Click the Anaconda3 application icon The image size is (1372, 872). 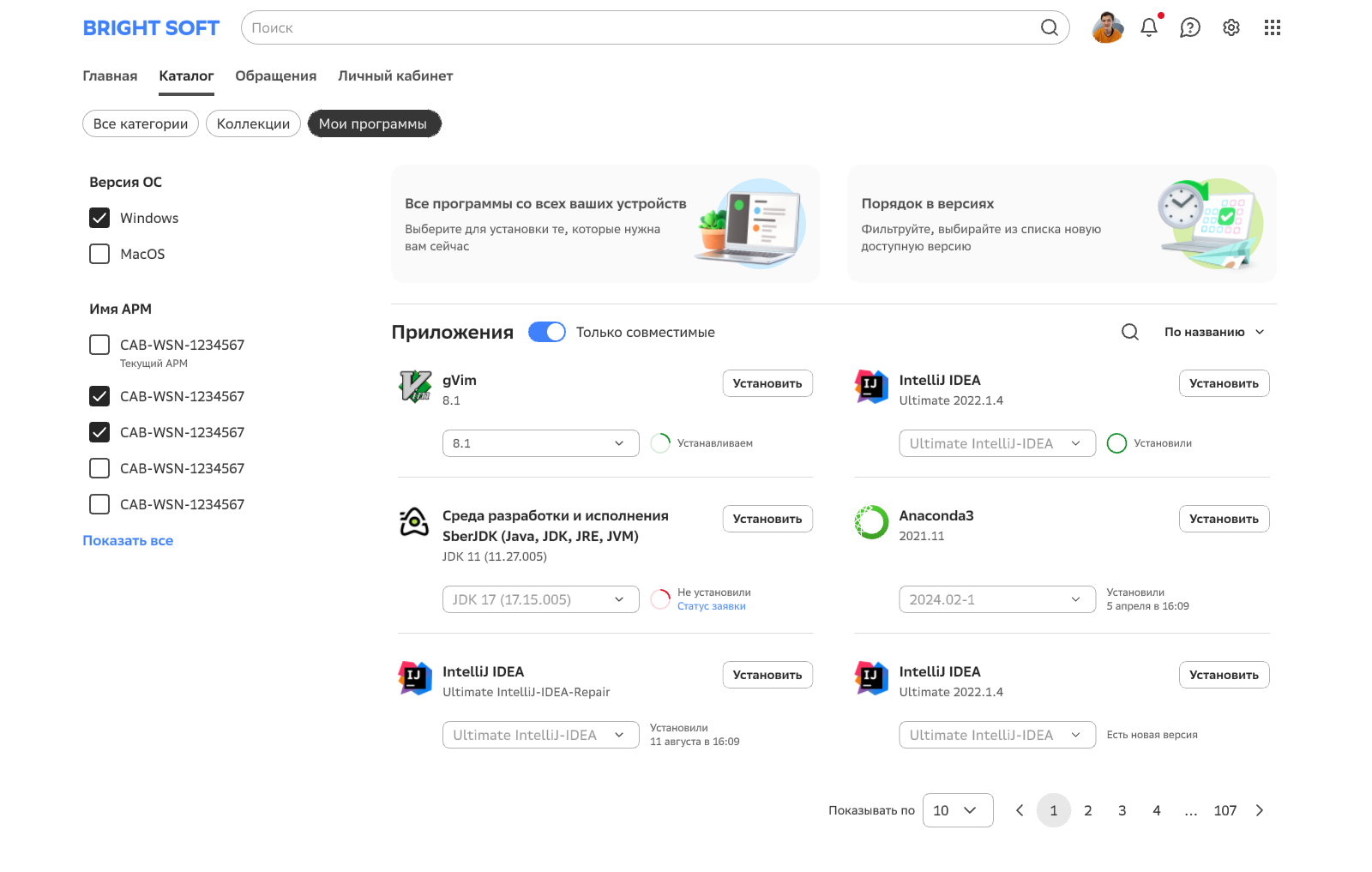coord(871,522)
